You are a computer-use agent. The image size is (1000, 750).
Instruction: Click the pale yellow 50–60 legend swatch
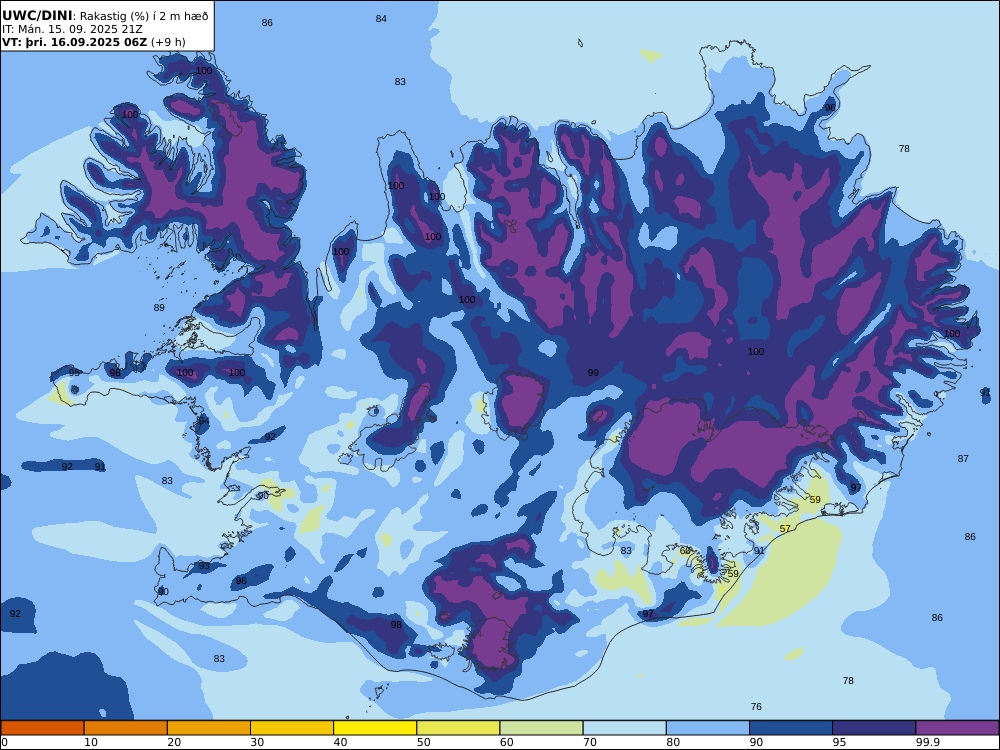pyautogui.click(x=458, y=728)
